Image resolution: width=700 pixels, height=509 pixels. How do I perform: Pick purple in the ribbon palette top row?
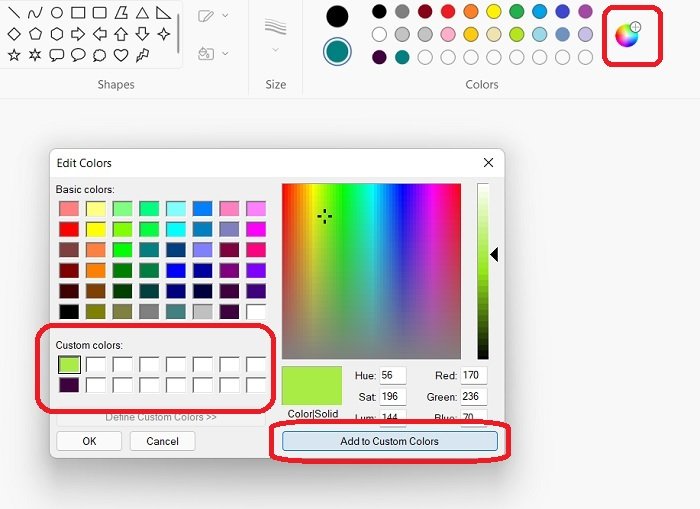585,11
